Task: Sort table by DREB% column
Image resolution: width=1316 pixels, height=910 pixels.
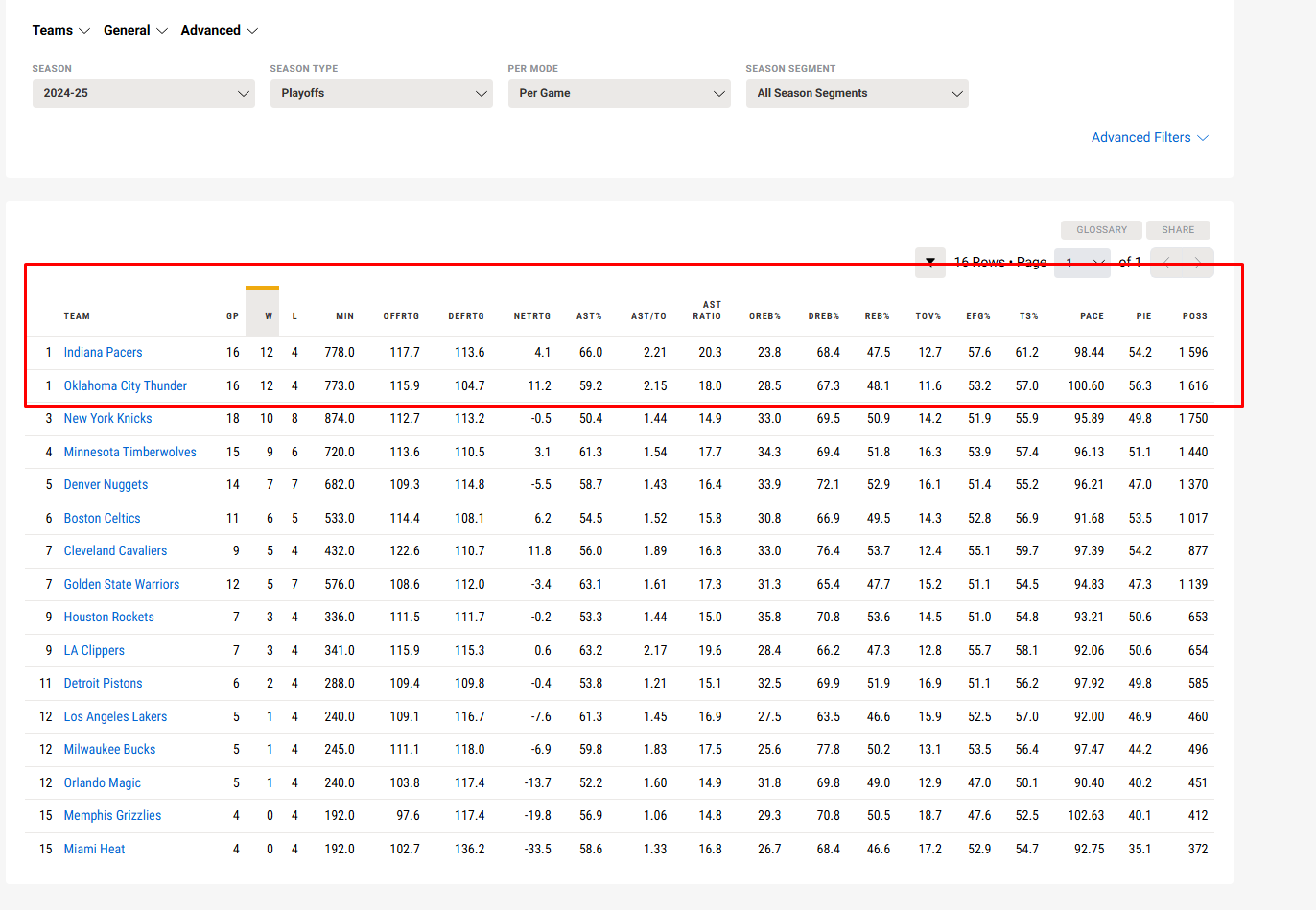Action: pyautogui.click(x=824, y=316)
